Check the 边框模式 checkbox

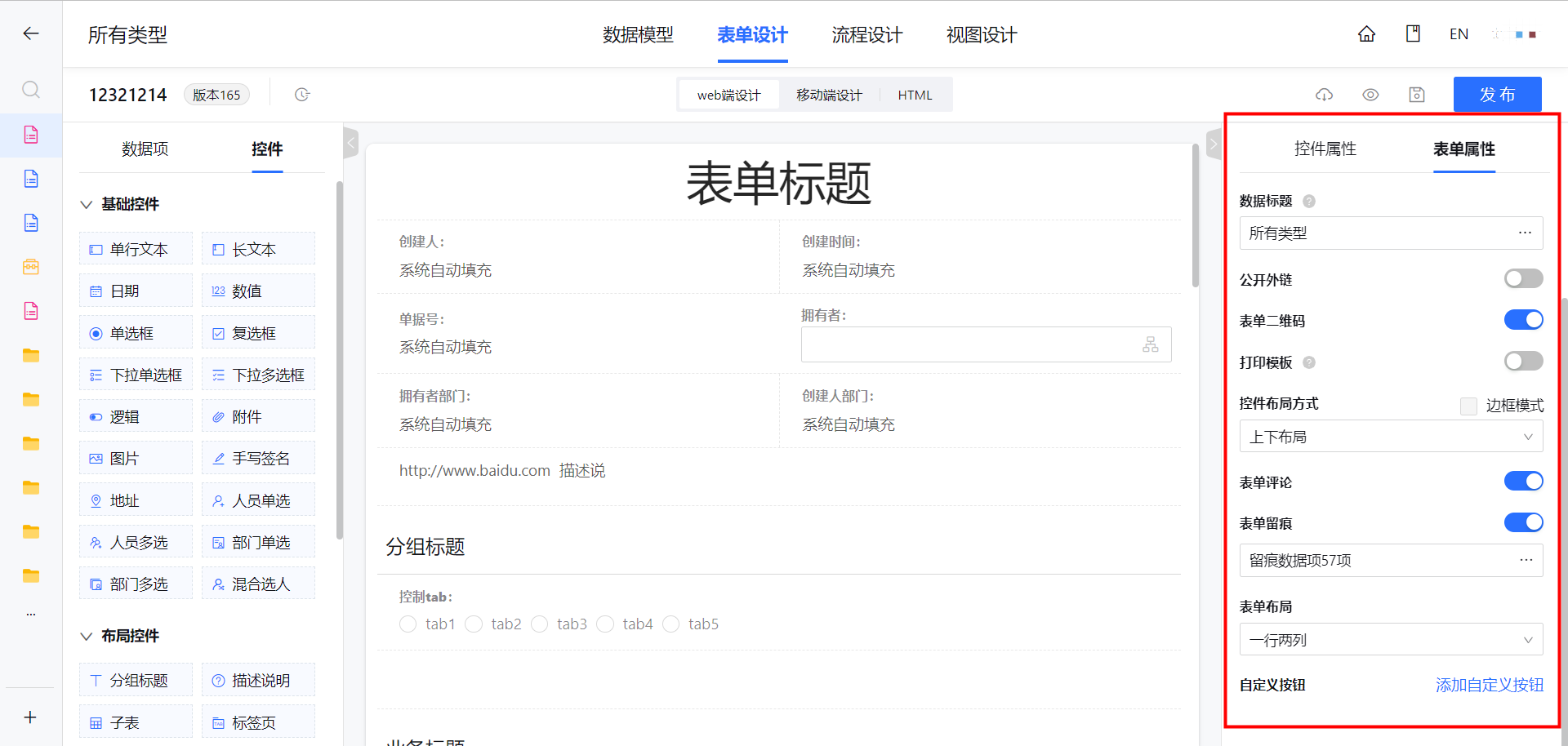(1468, 406)
